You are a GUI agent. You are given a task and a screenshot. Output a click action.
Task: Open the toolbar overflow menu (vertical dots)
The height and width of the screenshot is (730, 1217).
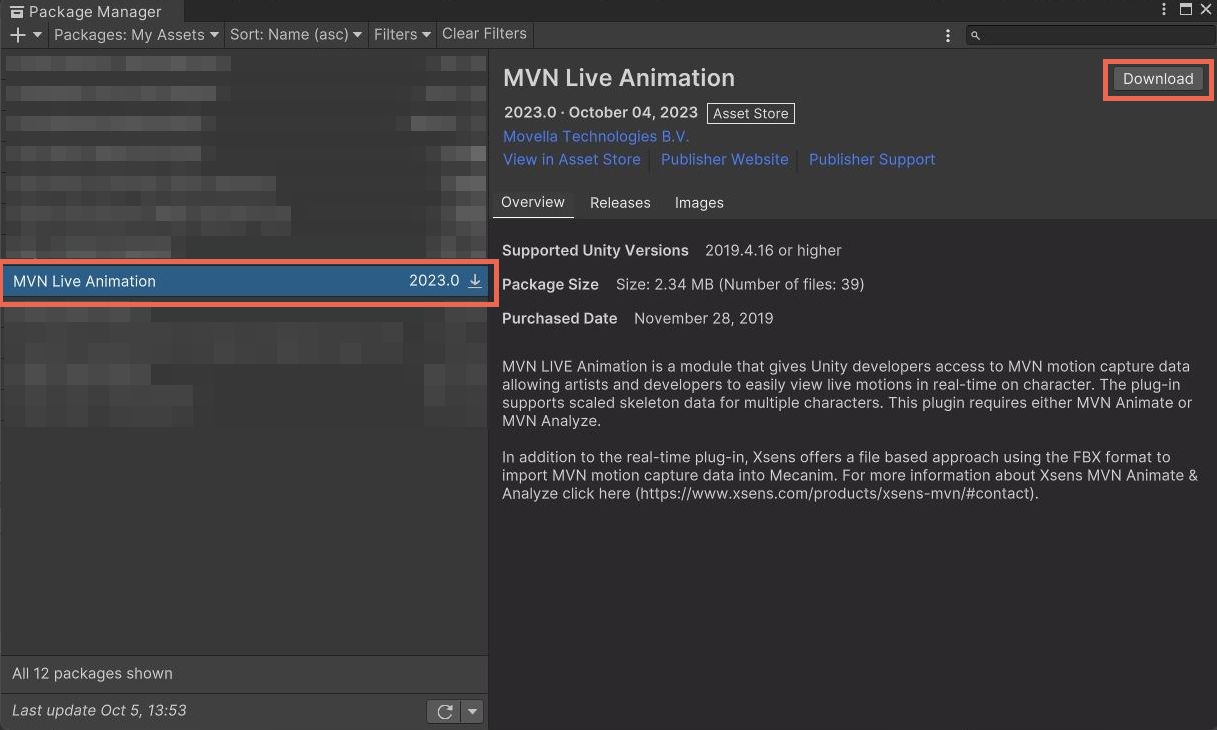tap(948, 34)
